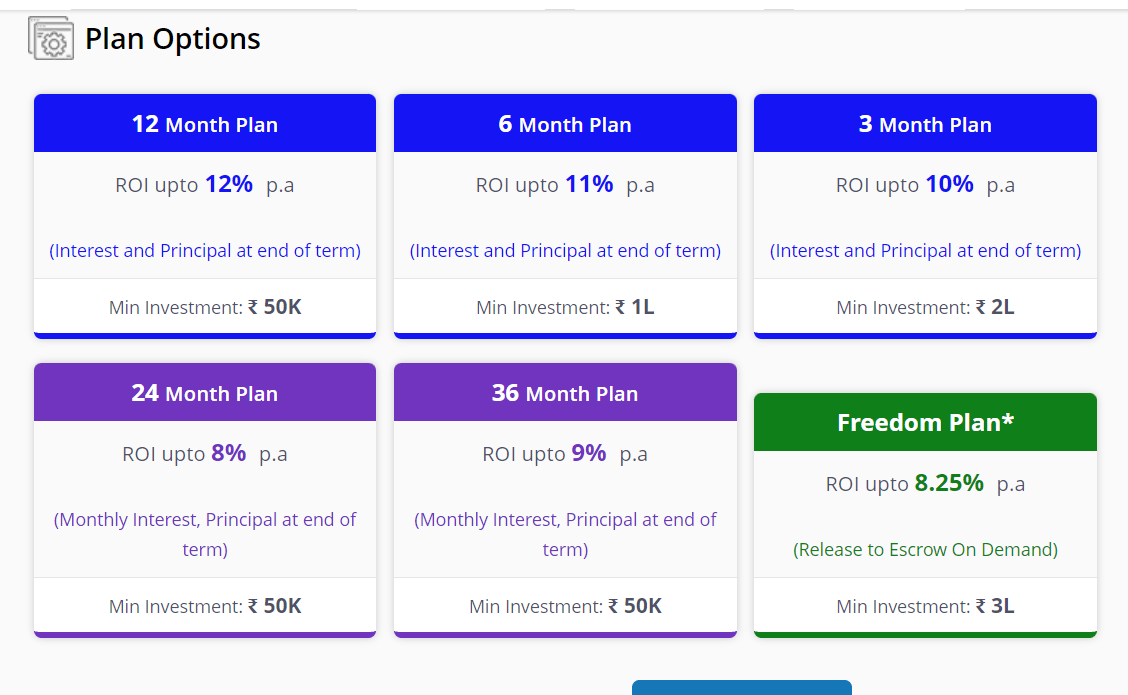Click the 11% ROI value
The width and height of the screenshot is (1128, 695).
(589, 184)
